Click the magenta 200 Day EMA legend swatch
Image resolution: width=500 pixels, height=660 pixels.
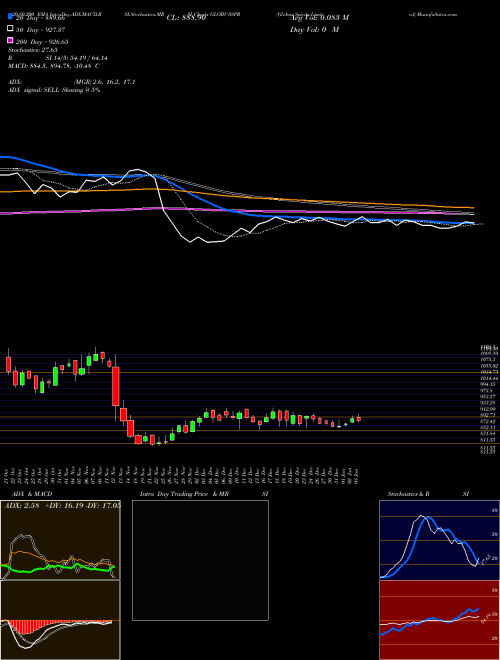coord(11,41)
